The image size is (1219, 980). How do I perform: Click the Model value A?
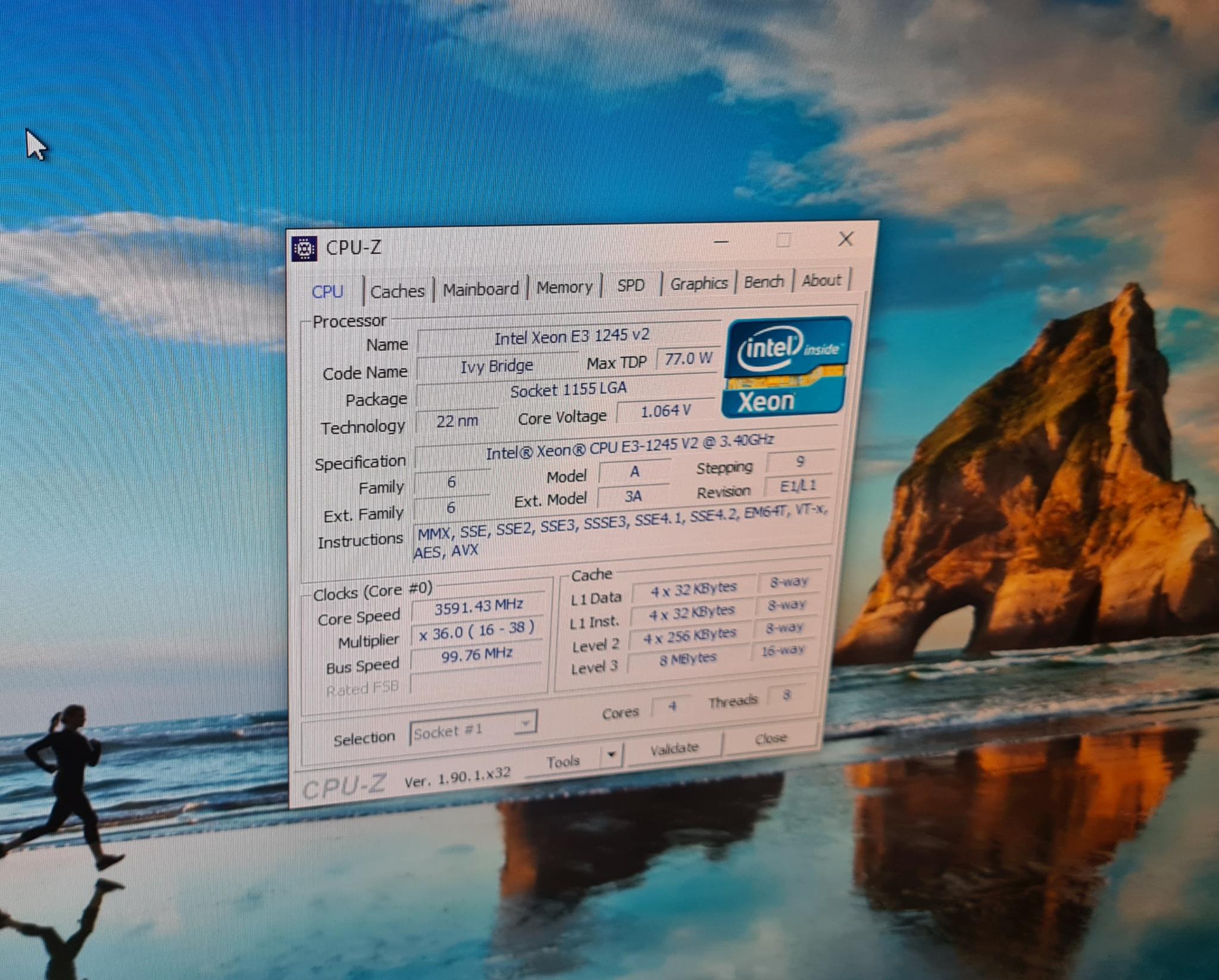point(634,472)
